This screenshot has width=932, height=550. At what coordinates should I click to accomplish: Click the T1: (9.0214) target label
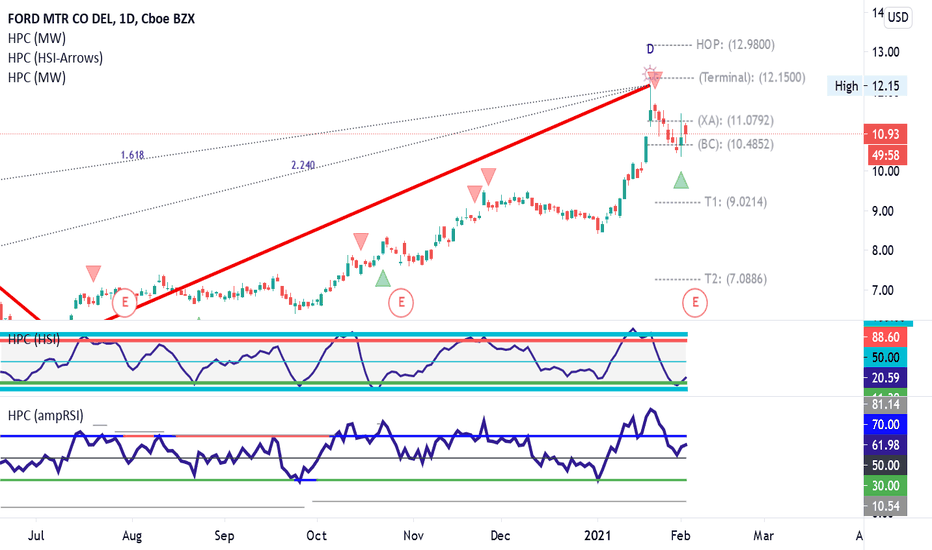coord(736,202)
